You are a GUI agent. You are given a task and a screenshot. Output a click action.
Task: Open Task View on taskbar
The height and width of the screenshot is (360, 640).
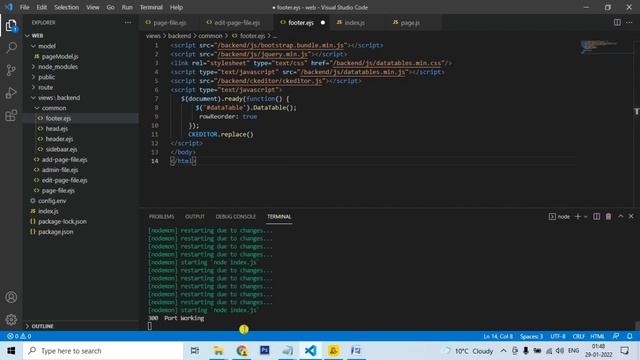pos(195,351)
